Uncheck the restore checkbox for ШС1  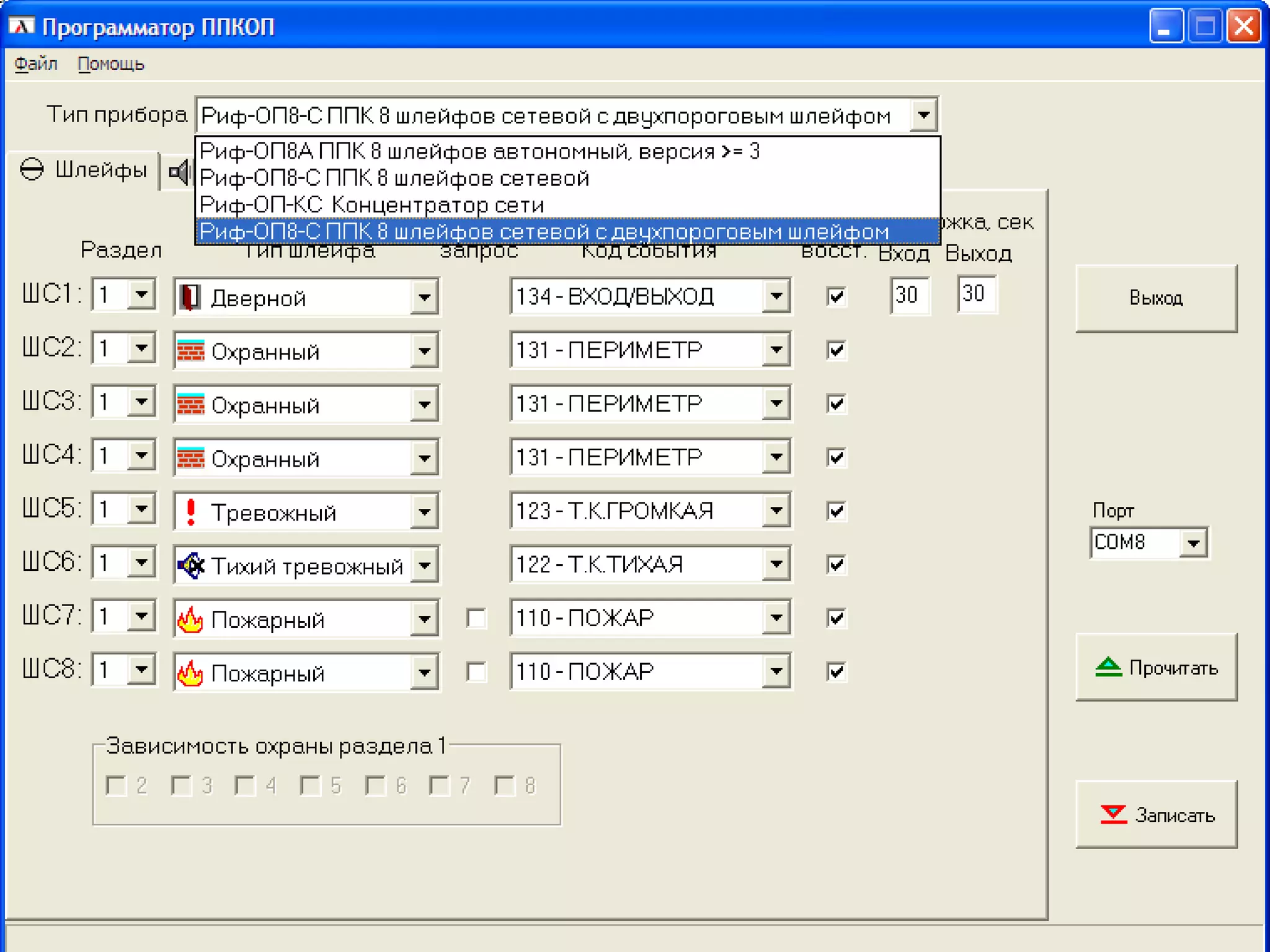coord(836,296)
